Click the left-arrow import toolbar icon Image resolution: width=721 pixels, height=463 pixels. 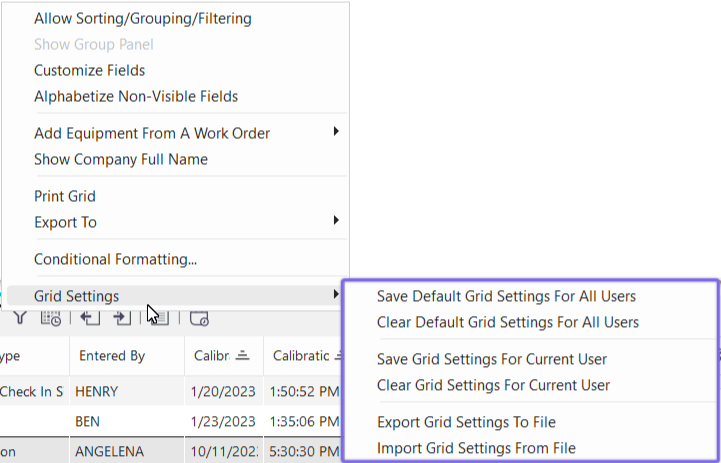[x=90, y=318]
